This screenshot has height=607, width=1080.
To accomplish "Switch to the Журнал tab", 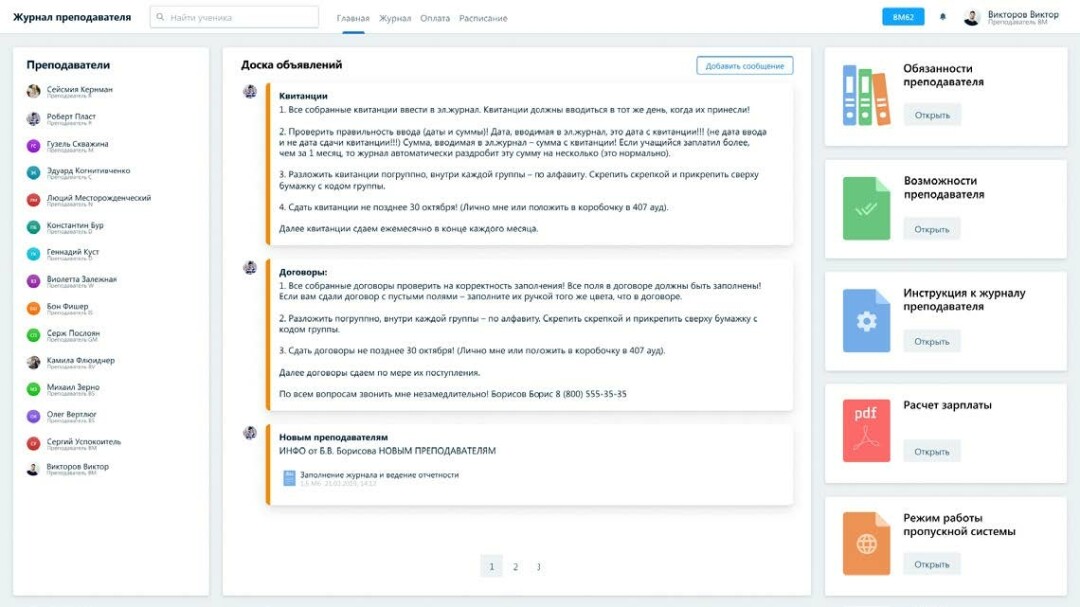I will [395, 18].
